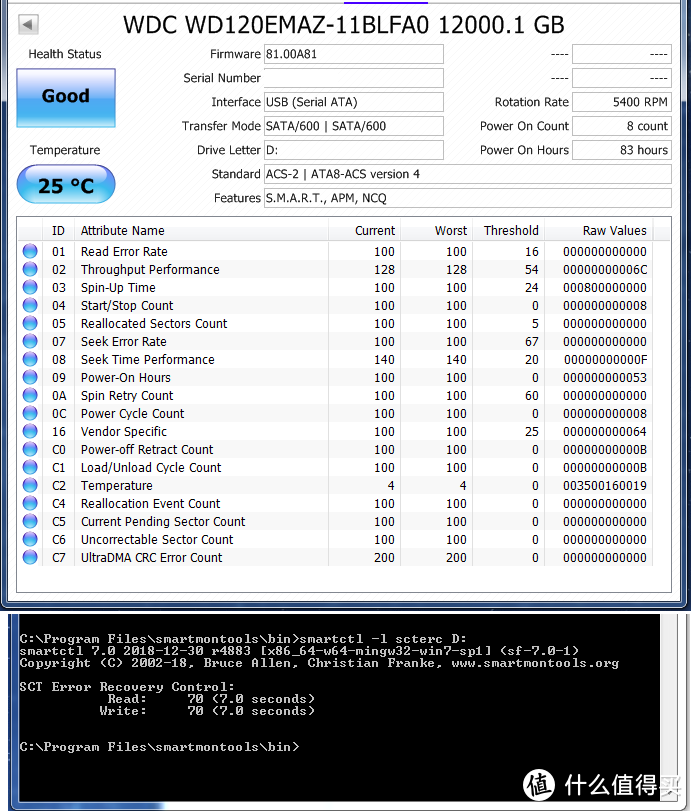The width and height of the screenshot is (693, 812).
Task: Click raw value 000000000053
Action: click(x=605, y=378)
